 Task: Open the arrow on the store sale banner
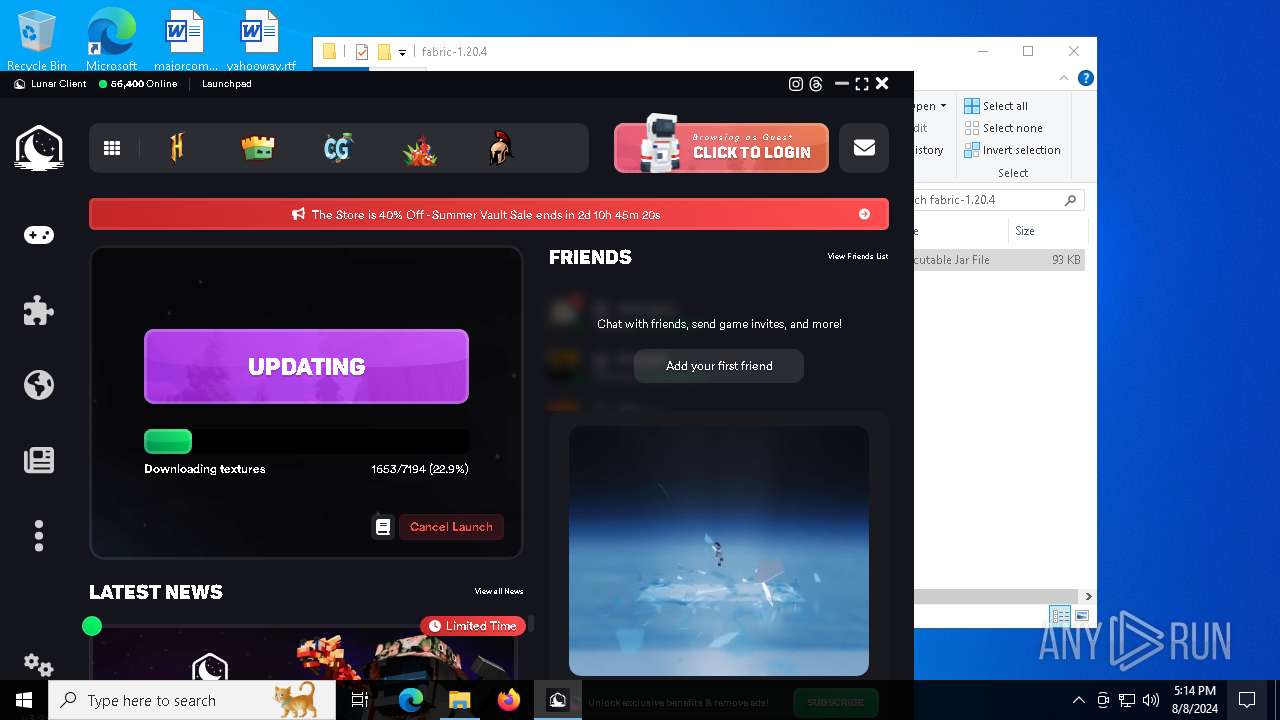[864, 214]
